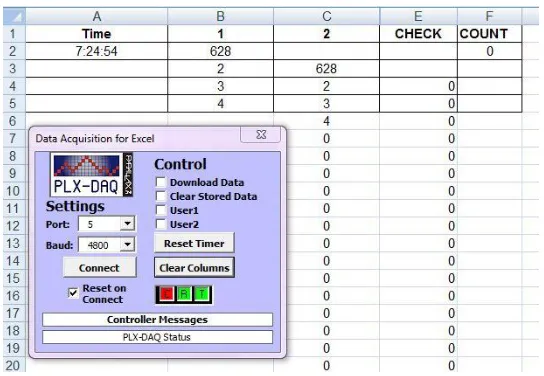Viewport: 544px width, 376px height.
Task: Click the Connect button
Action: [x=100, y=267]
